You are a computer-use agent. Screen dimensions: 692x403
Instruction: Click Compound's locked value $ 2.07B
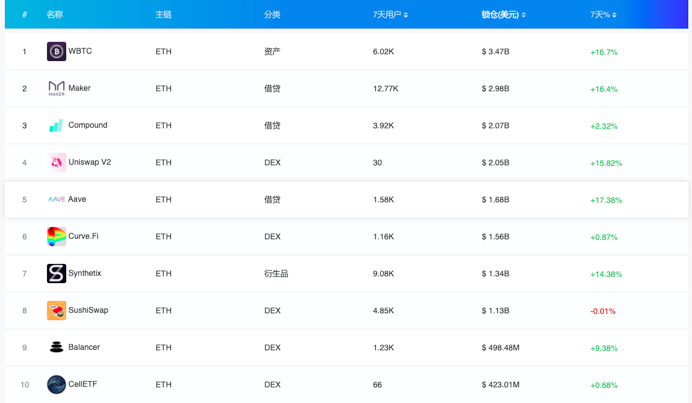click(x=495, y=126)
